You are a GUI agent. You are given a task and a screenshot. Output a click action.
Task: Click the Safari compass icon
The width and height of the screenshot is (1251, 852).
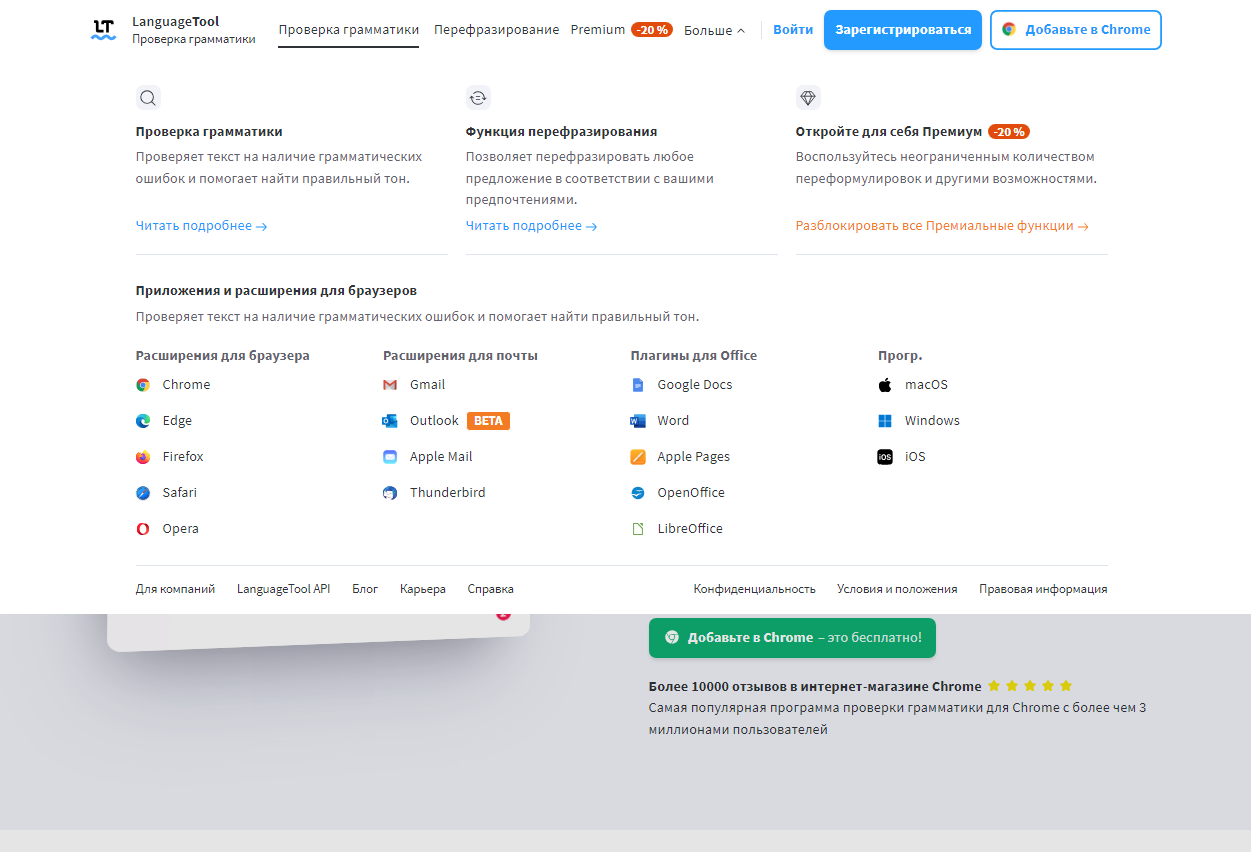[x=143, y=493]
